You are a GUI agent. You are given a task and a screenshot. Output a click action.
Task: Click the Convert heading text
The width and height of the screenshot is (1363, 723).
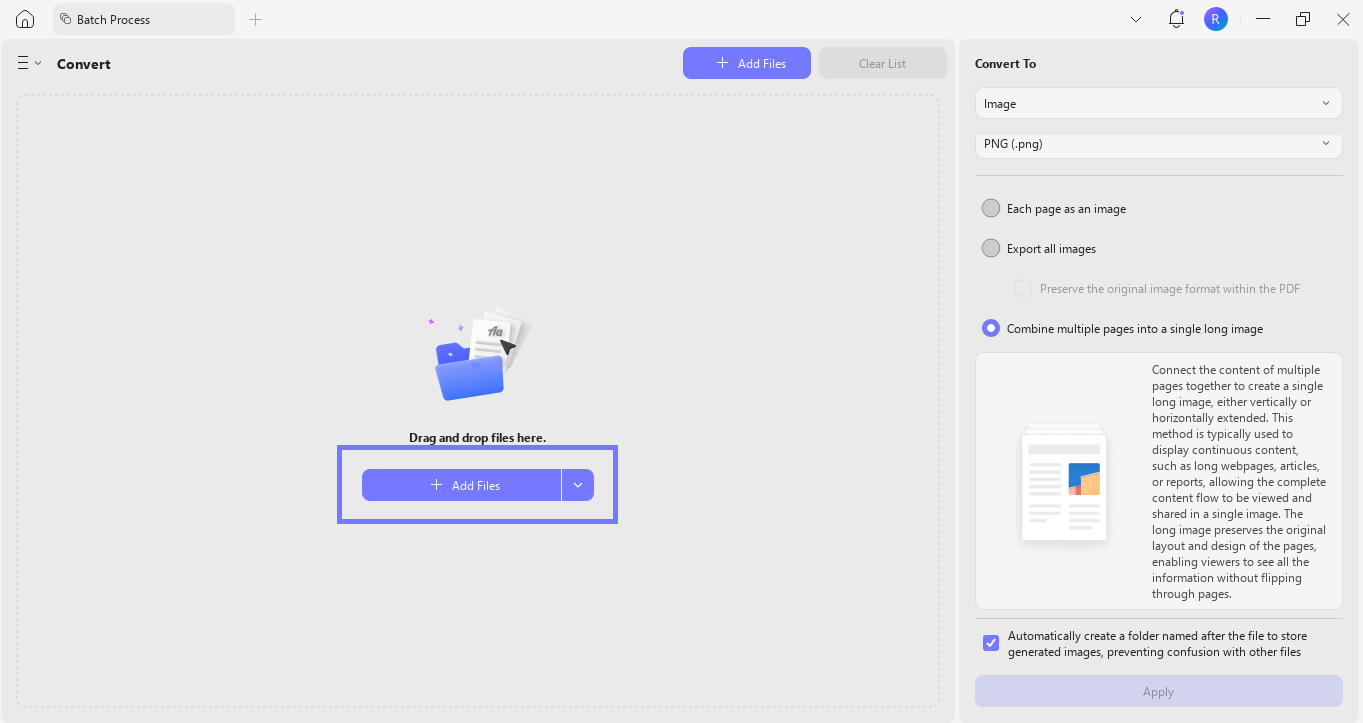(84, 64)
